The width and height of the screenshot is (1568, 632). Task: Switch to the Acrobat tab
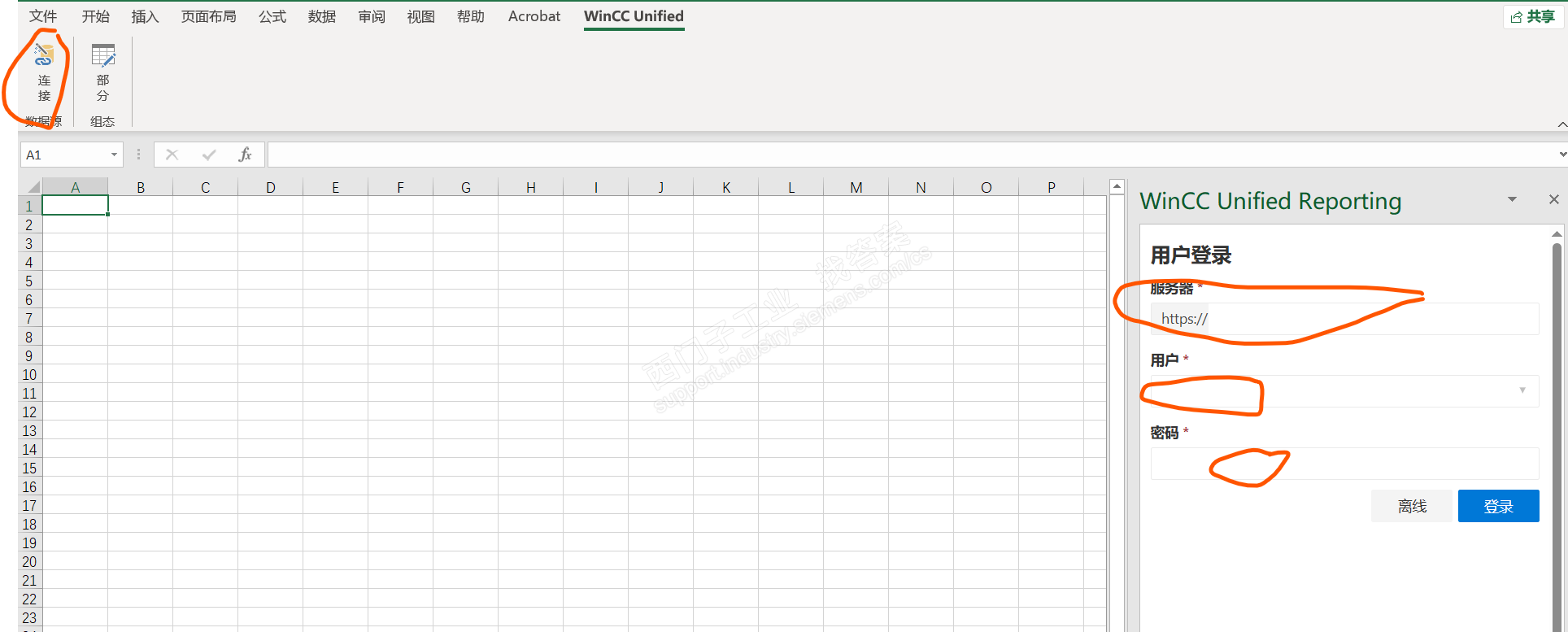[x=534, y=16]
